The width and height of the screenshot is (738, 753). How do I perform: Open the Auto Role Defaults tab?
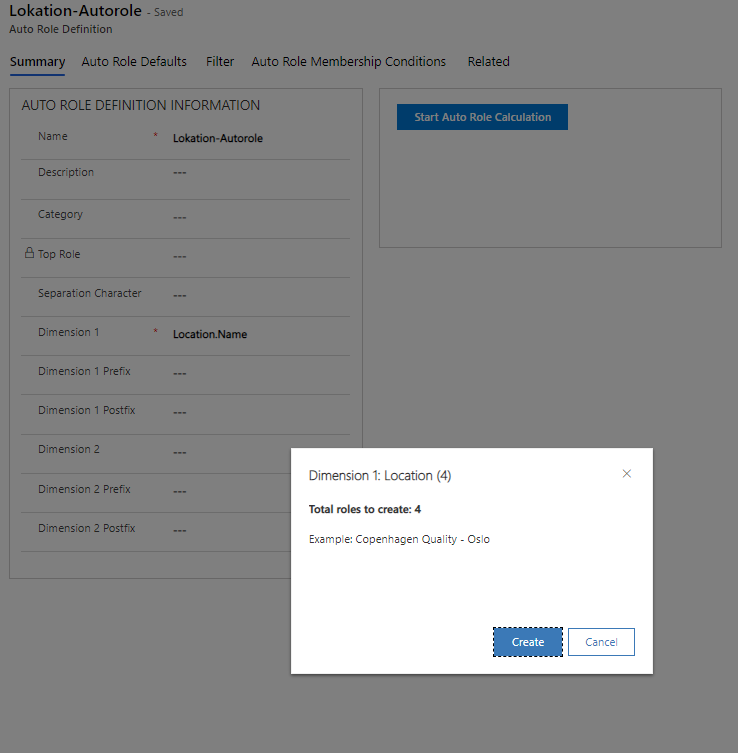[x=134, y=62]
